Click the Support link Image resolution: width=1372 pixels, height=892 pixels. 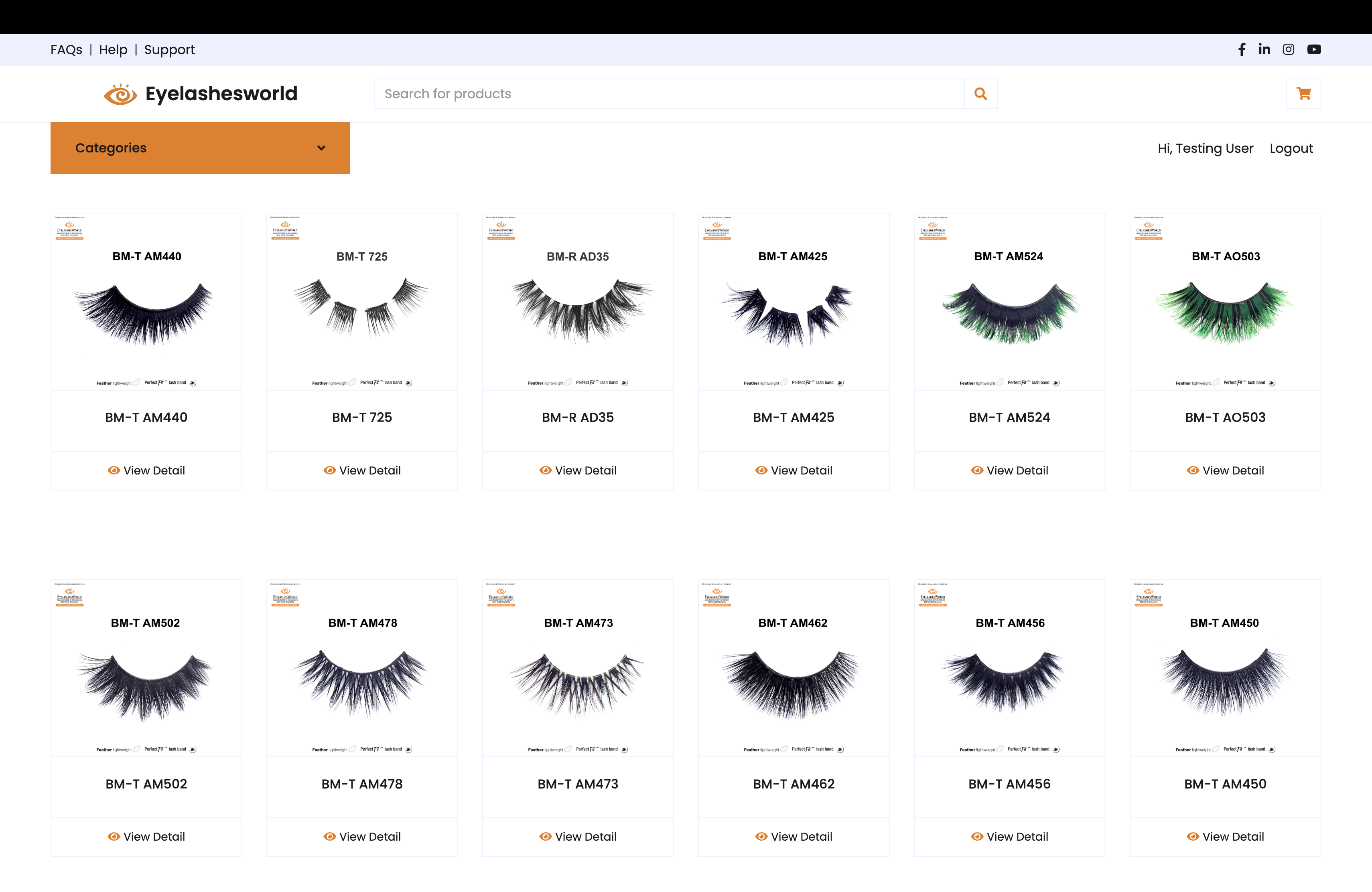click(169, 50)
